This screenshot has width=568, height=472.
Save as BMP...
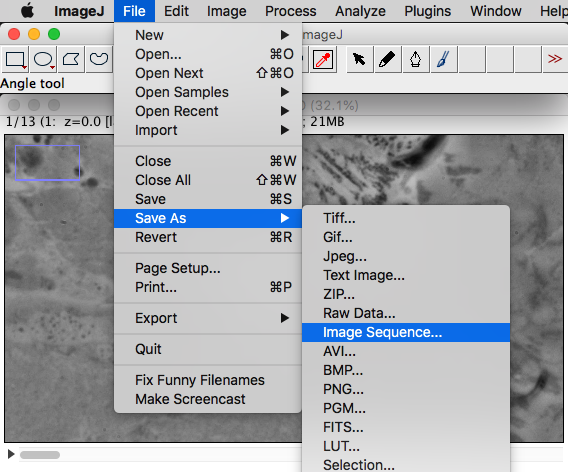pyautogui.click(x=406, y=370)
